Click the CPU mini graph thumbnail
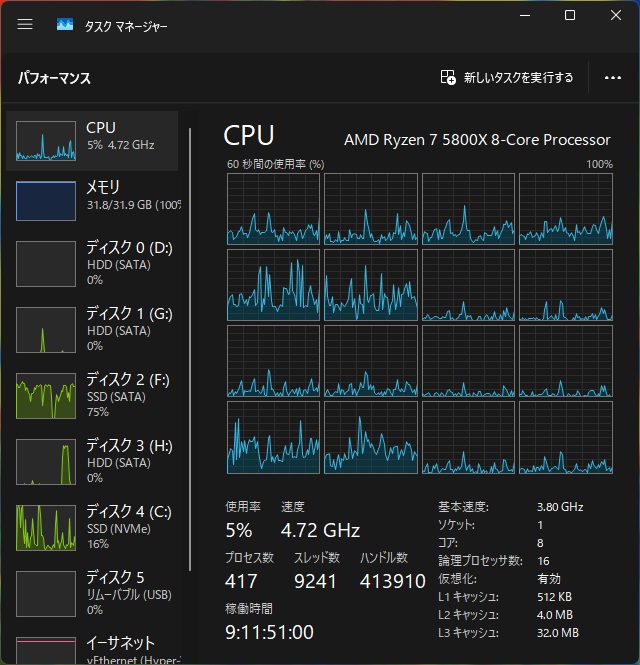This screenshot has height=665, width=640. coord(46,141)
